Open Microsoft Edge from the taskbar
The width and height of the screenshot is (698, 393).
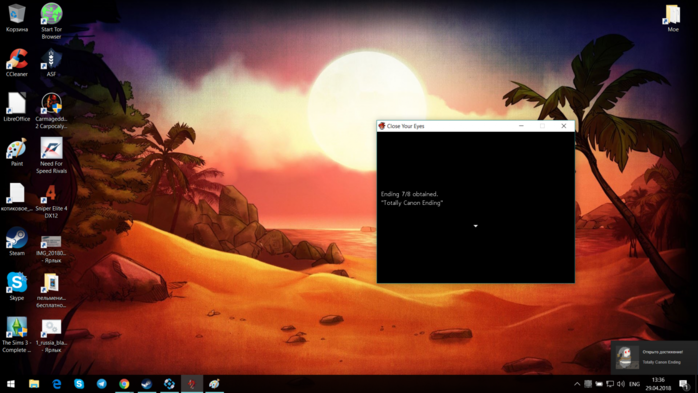pos(57,384)
